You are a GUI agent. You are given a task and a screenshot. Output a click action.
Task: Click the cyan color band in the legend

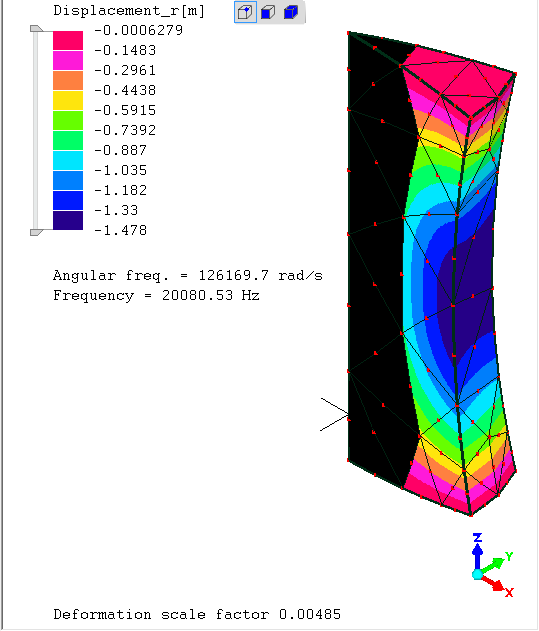(68, 160)
